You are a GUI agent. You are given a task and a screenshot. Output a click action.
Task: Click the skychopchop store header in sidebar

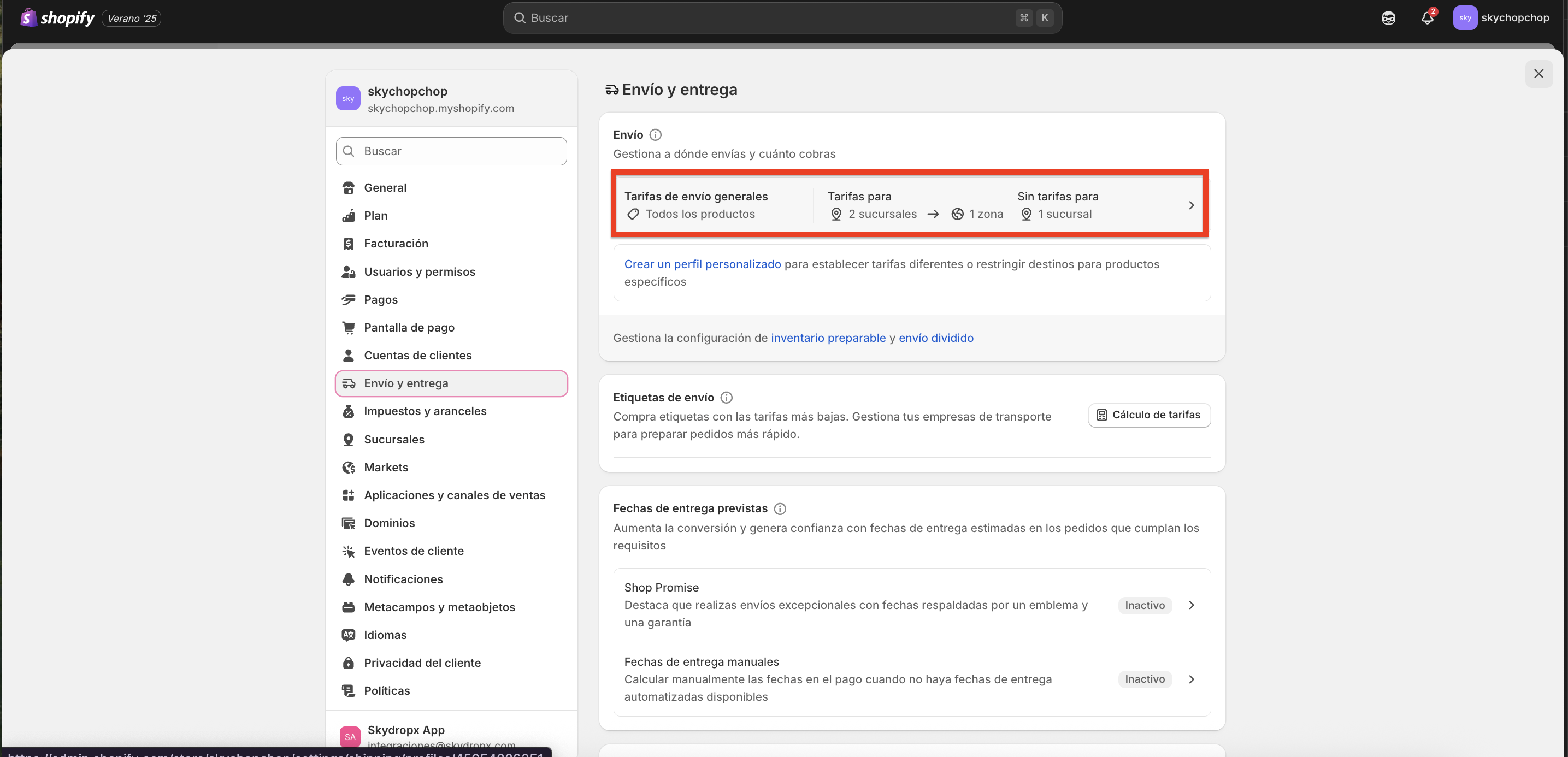[451, 98]
